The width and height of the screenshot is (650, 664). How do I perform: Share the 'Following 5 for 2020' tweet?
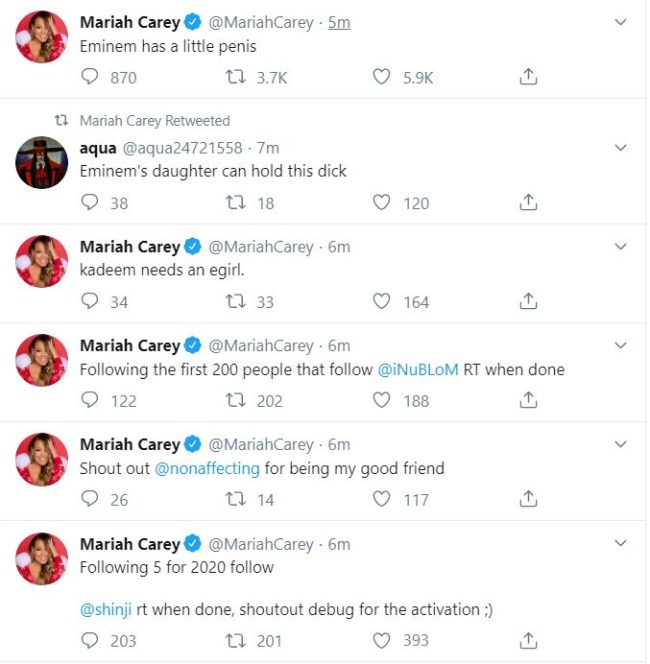coord(528,641)
